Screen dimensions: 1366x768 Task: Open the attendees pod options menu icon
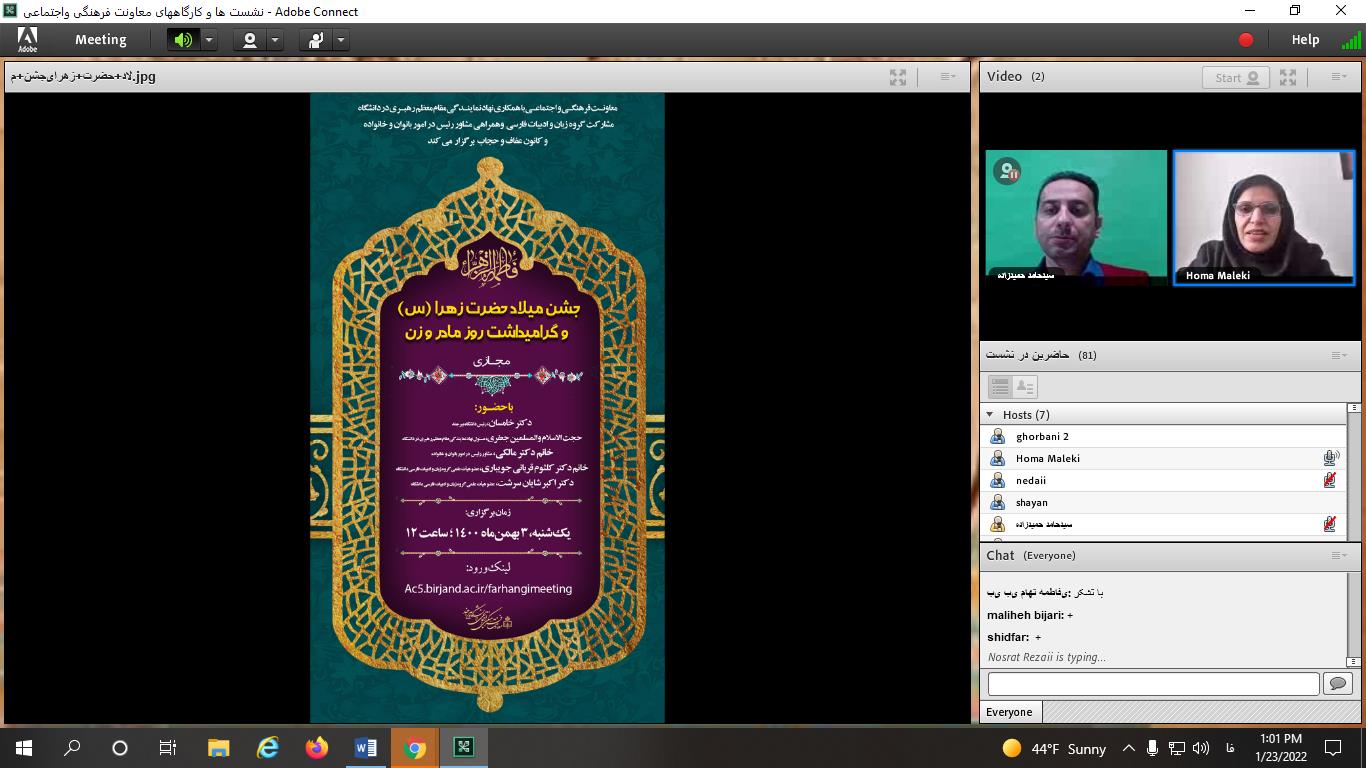point(1339,355)
